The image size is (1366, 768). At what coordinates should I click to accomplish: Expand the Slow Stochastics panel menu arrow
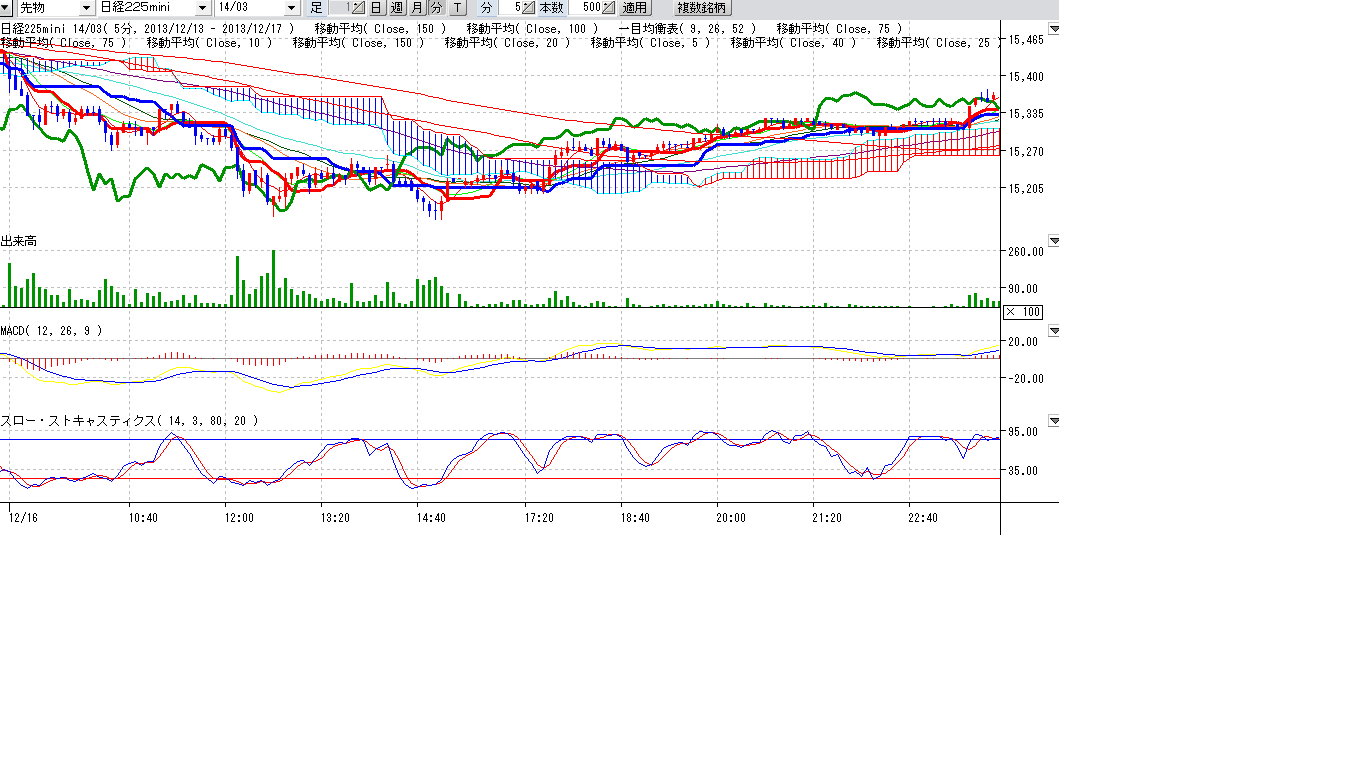pos(1053,421)
